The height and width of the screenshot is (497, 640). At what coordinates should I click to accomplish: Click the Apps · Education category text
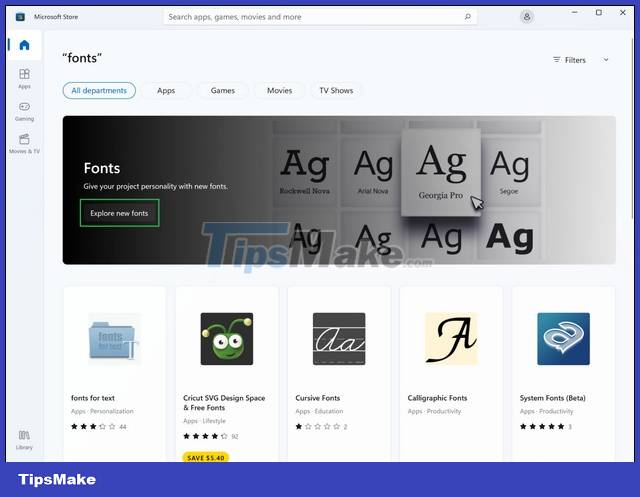pyautogui.click(x=319, y=411)
